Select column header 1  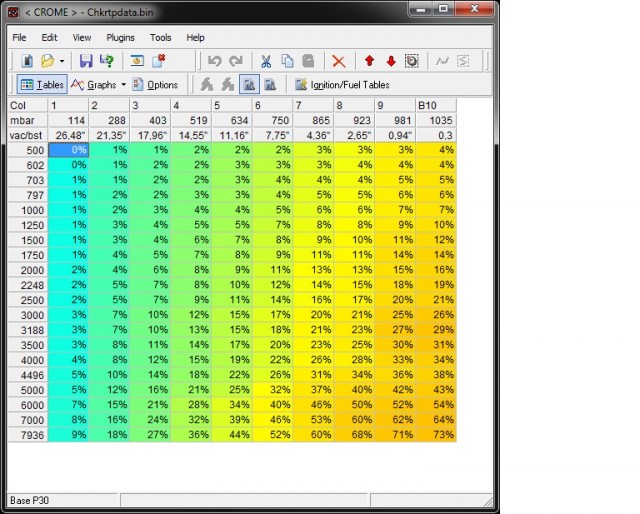68,105
